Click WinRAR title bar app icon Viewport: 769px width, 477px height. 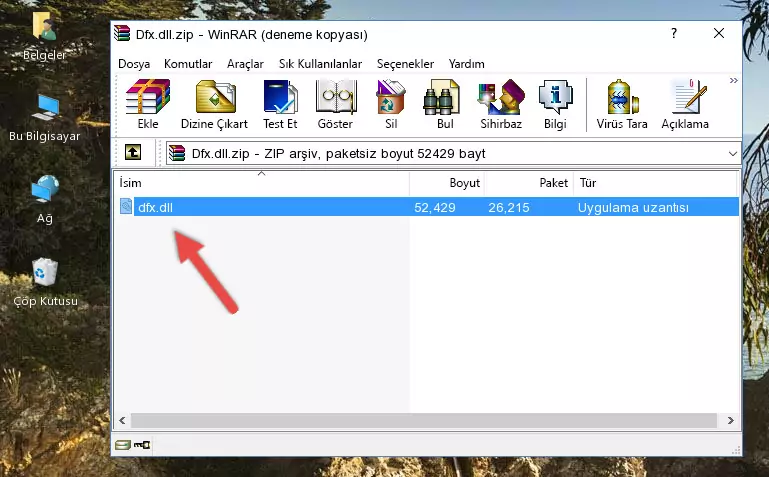pos(122,33)
